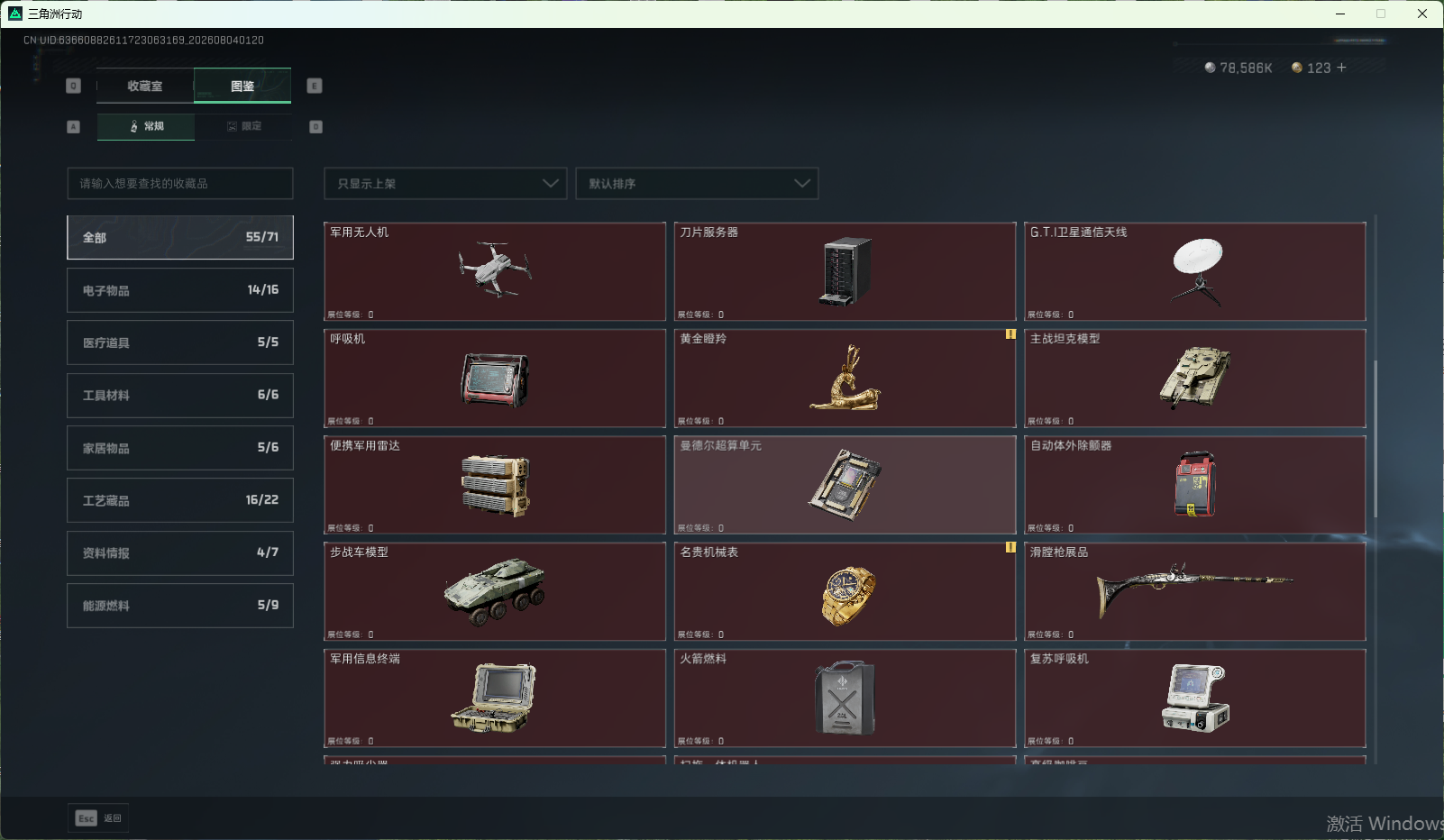
Task: Select the 刀片服务器 server item
Action: [x=845, y=271]
